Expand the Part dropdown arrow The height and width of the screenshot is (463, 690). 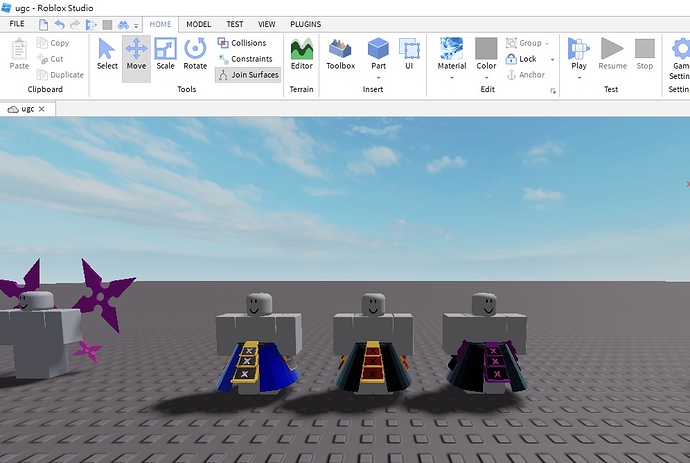(x=378, y=78)
